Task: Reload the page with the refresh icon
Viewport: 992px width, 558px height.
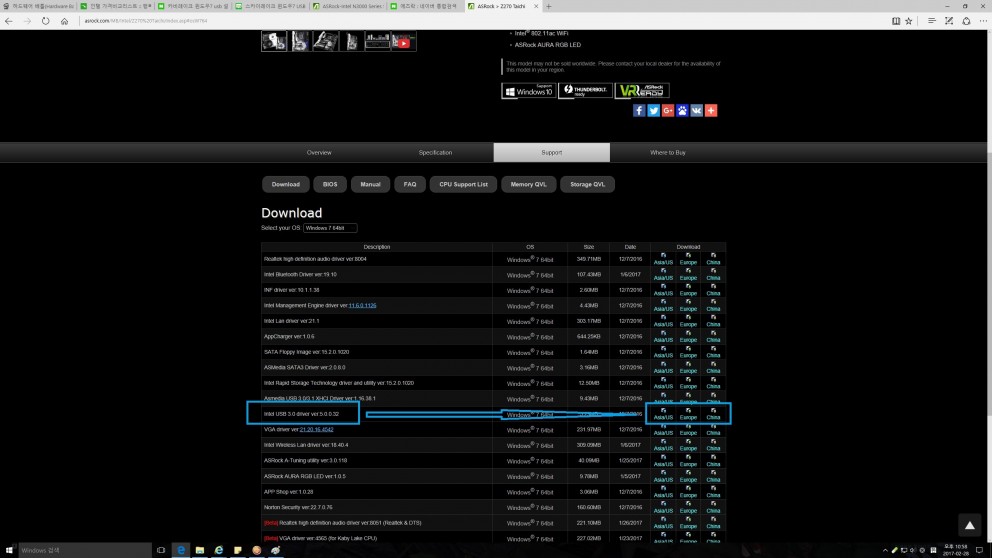Action: (46, 21)
